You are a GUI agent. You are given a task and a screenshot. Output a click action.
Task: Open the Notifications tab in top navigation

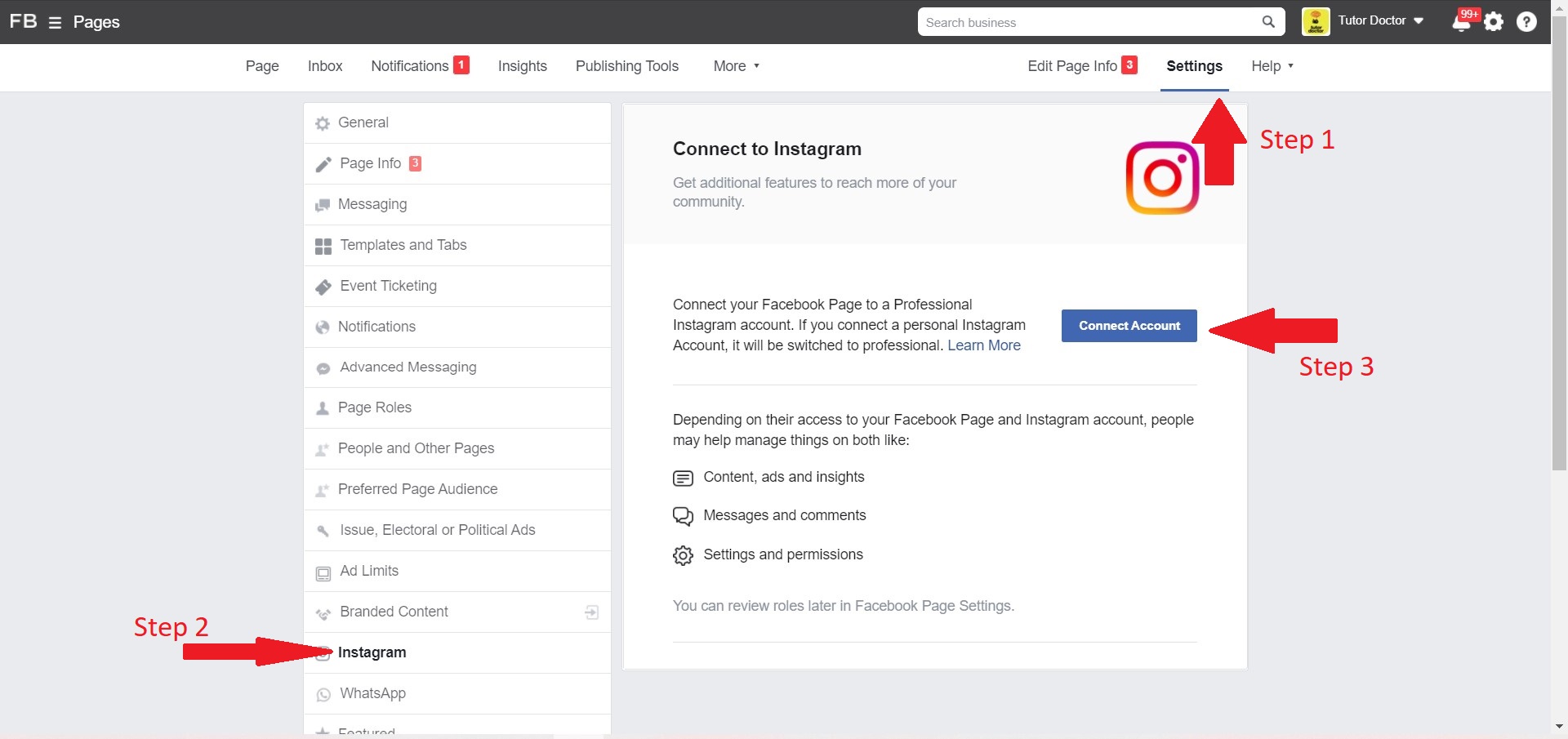[420, 66]
